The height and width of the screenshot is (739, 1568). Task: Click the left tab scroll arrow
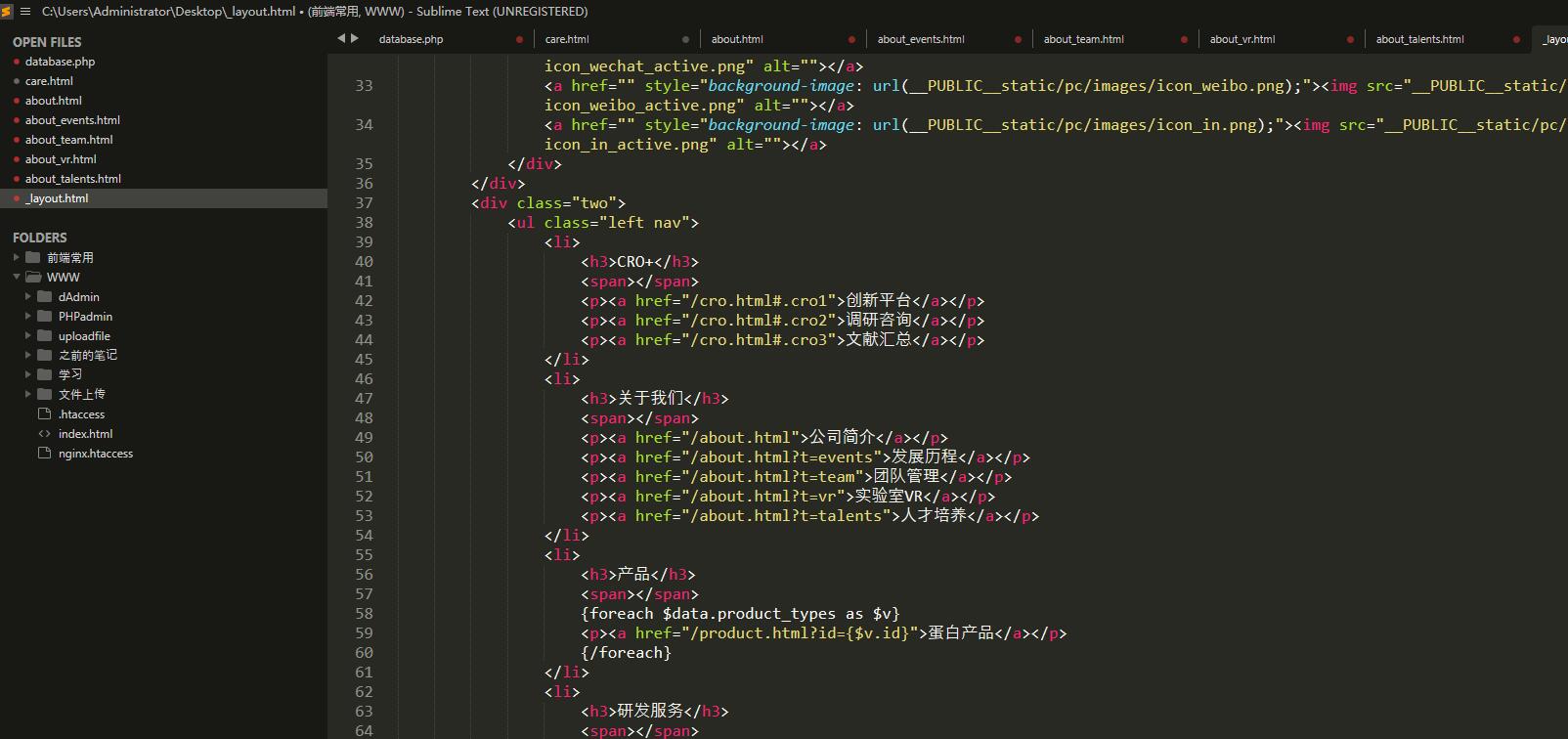tap(341, 38)
